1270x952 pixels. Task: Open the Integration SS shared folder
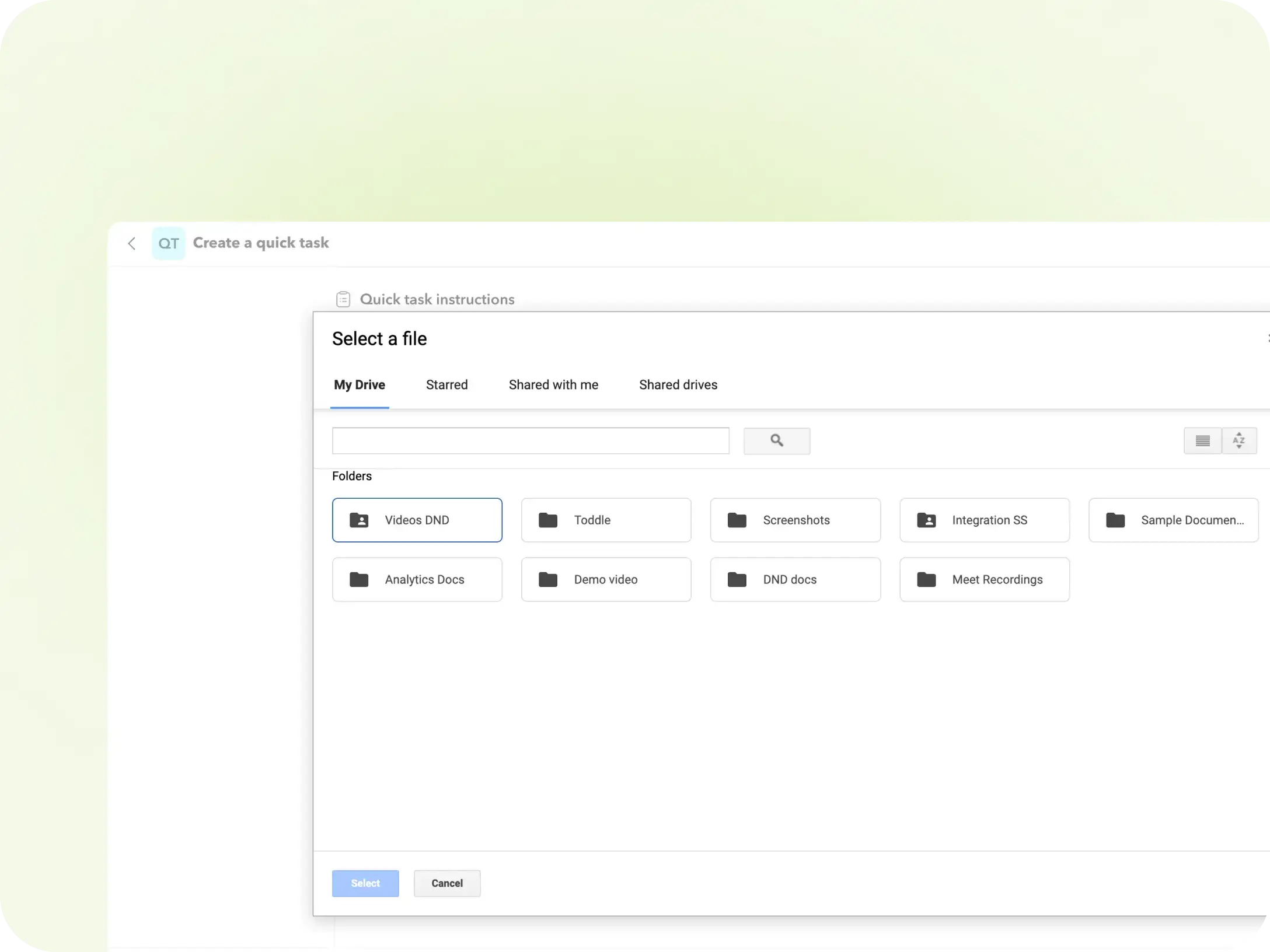(984, 520)
